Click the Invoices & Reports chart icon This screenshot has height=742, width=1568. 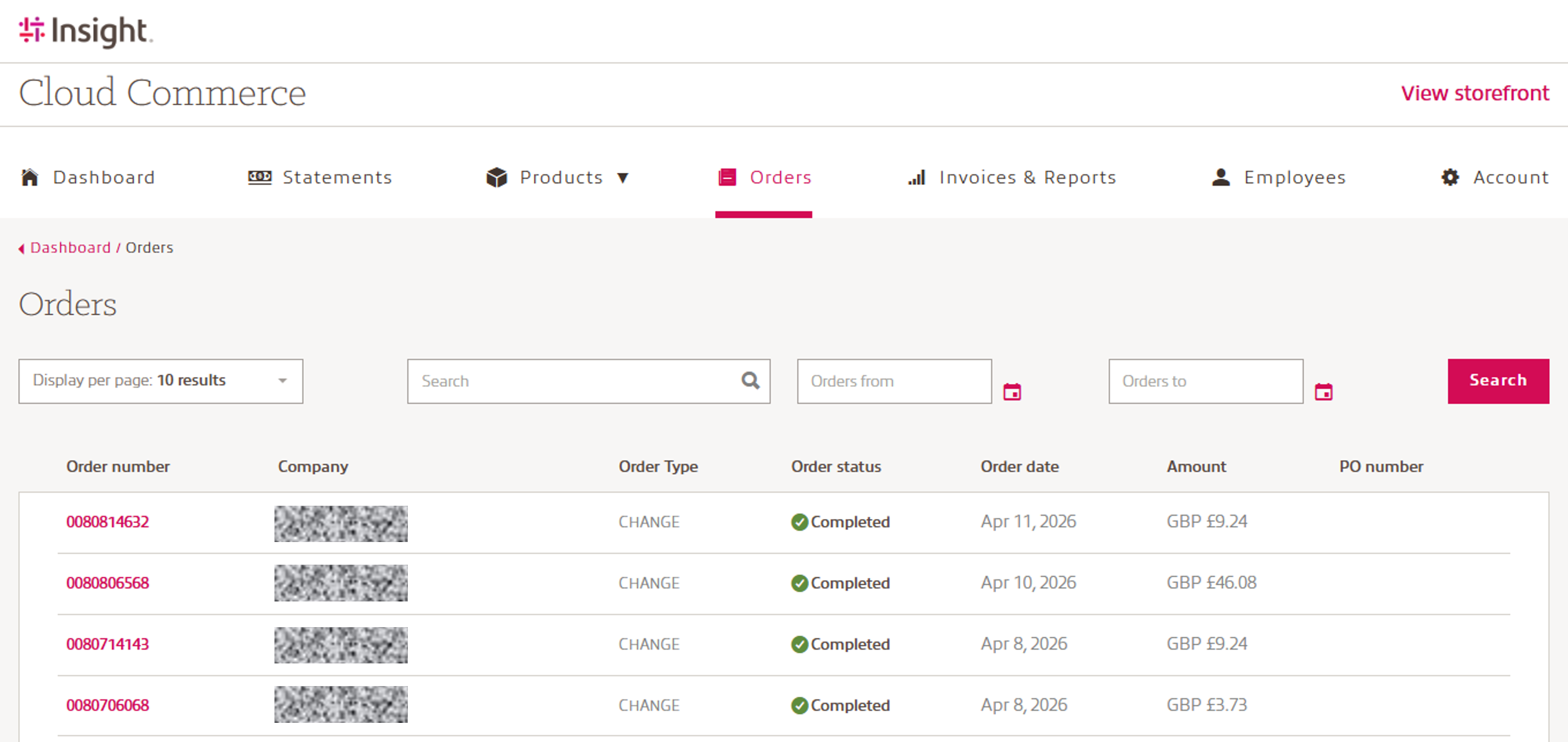coord(917,177)
